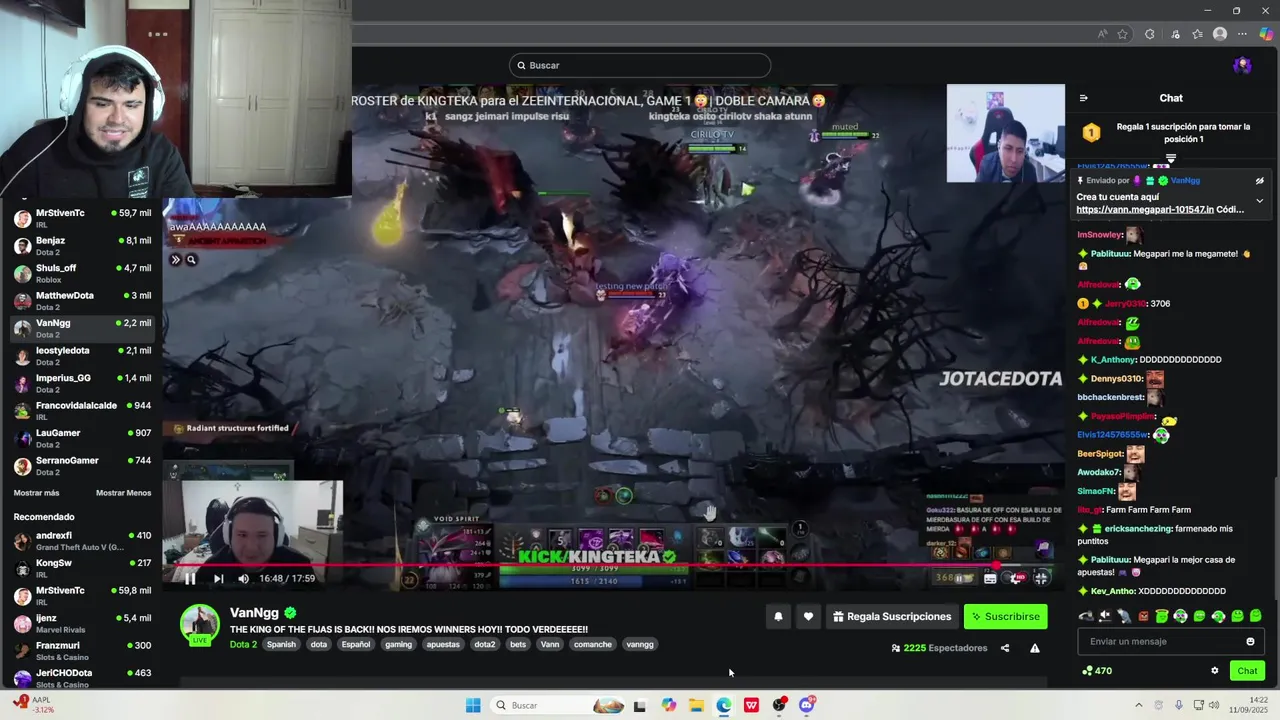Hide the pinned chat message

[x=1259, y=181]
